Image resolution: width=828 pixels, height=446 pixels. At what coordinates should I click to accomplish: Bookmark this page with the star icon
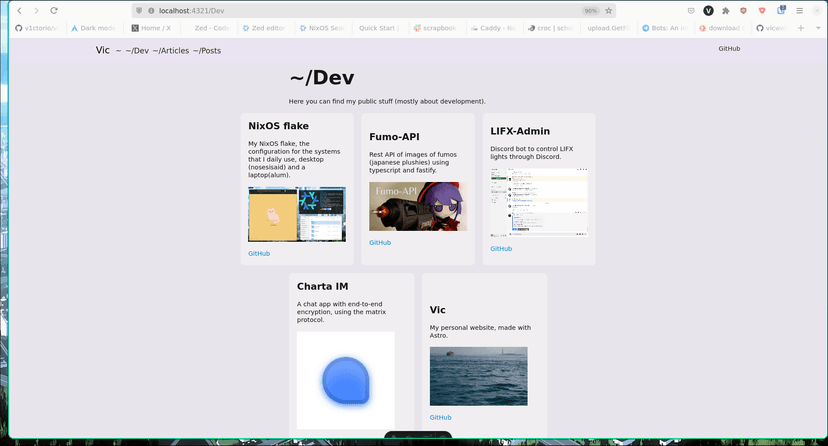pyautogui.click(x=609, y=10)
